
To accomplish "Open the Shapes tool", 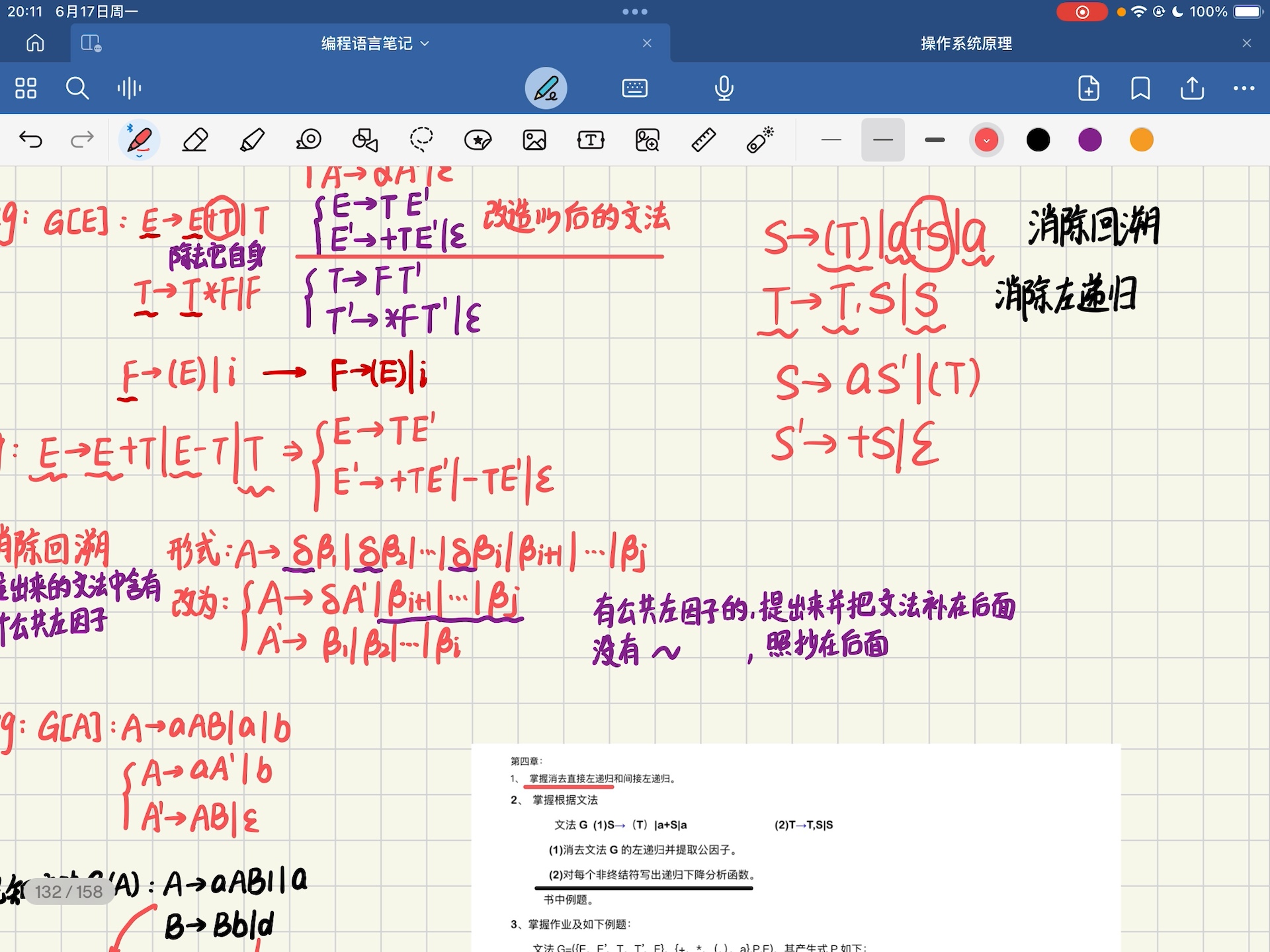I will coord(364,139).
